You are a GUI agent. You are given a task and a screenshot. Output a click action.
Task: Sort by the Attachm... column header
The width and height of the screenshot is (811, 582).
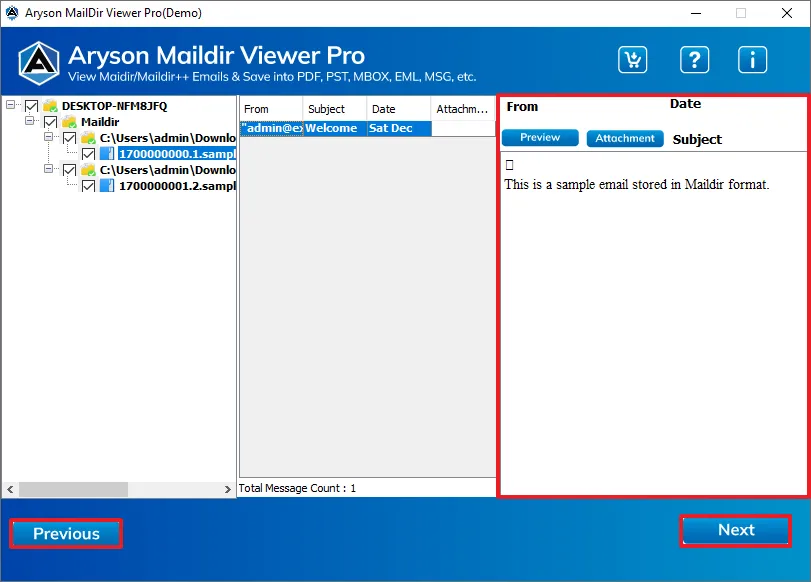coord(462,109)
